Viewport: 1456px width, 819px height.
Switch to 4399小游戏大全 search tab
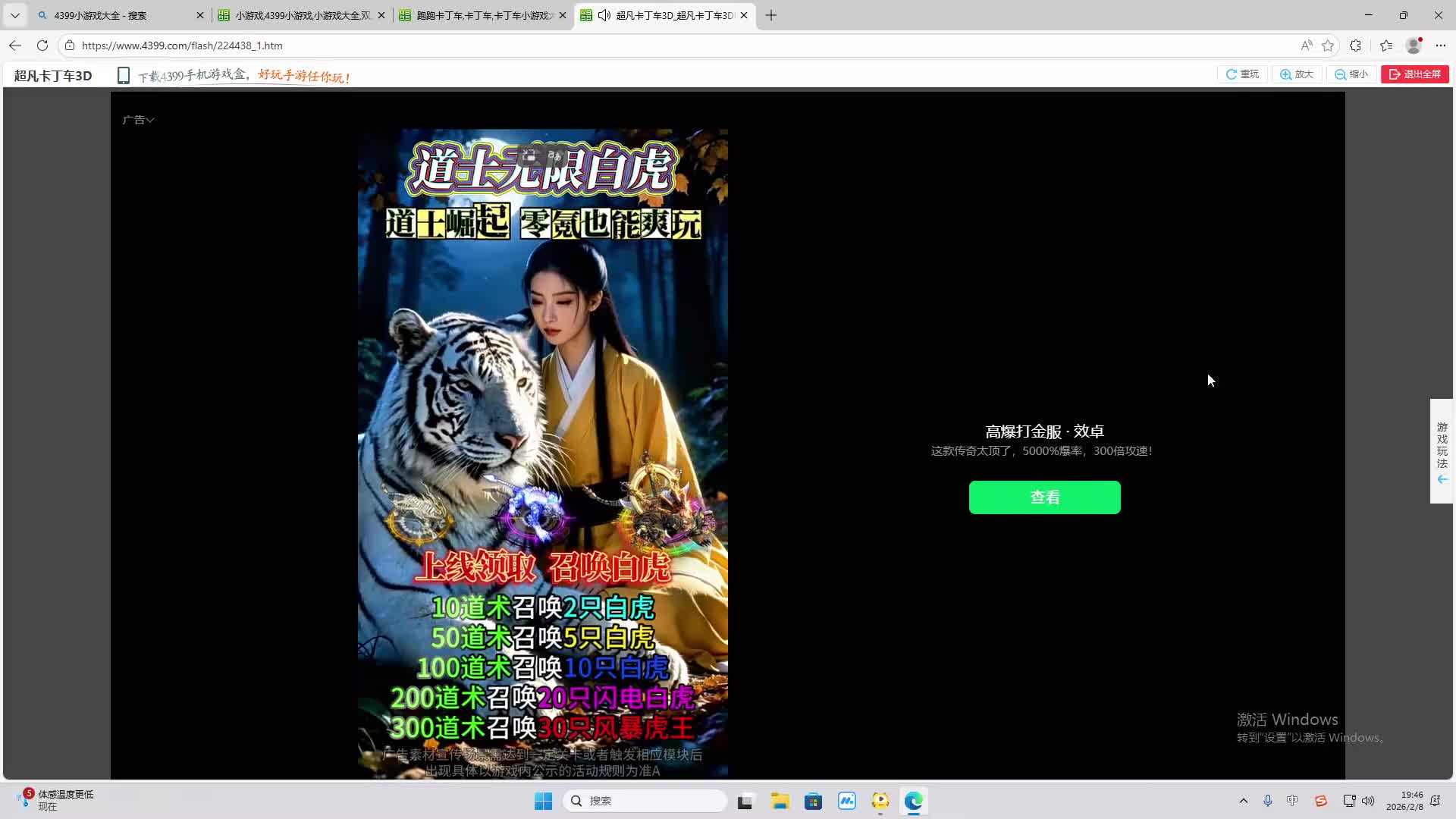(121, 15)
